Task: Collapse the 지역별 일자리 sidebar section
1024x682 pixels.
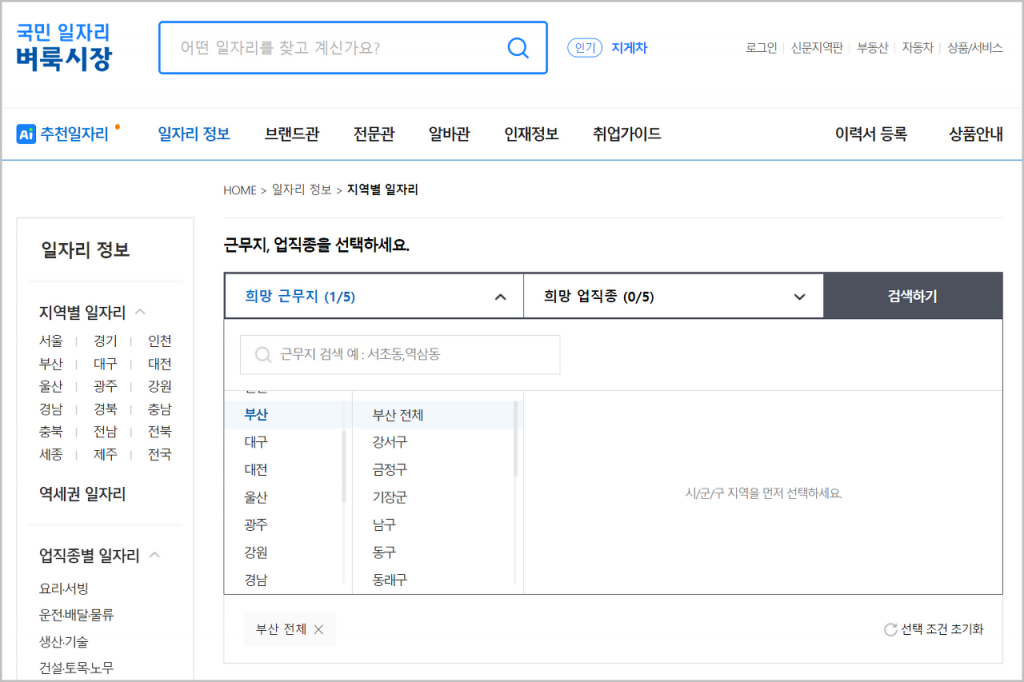Action: (x=140, y=312)
